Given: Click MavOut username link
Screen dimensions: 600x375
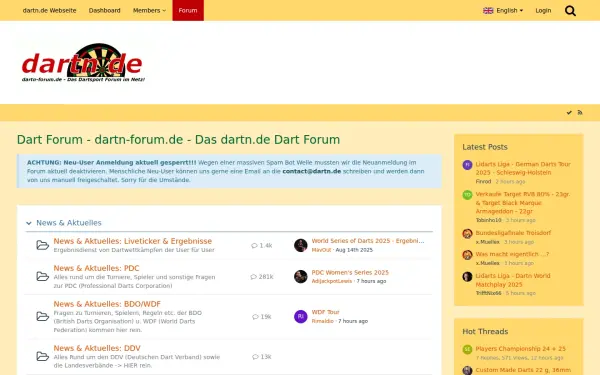Looking at the screenshot, I should [321, 250].
